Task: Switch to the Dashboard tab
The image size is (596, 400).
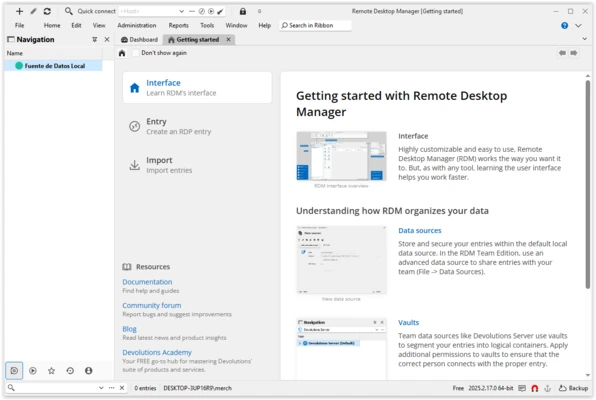Action: tap(139, 40)
